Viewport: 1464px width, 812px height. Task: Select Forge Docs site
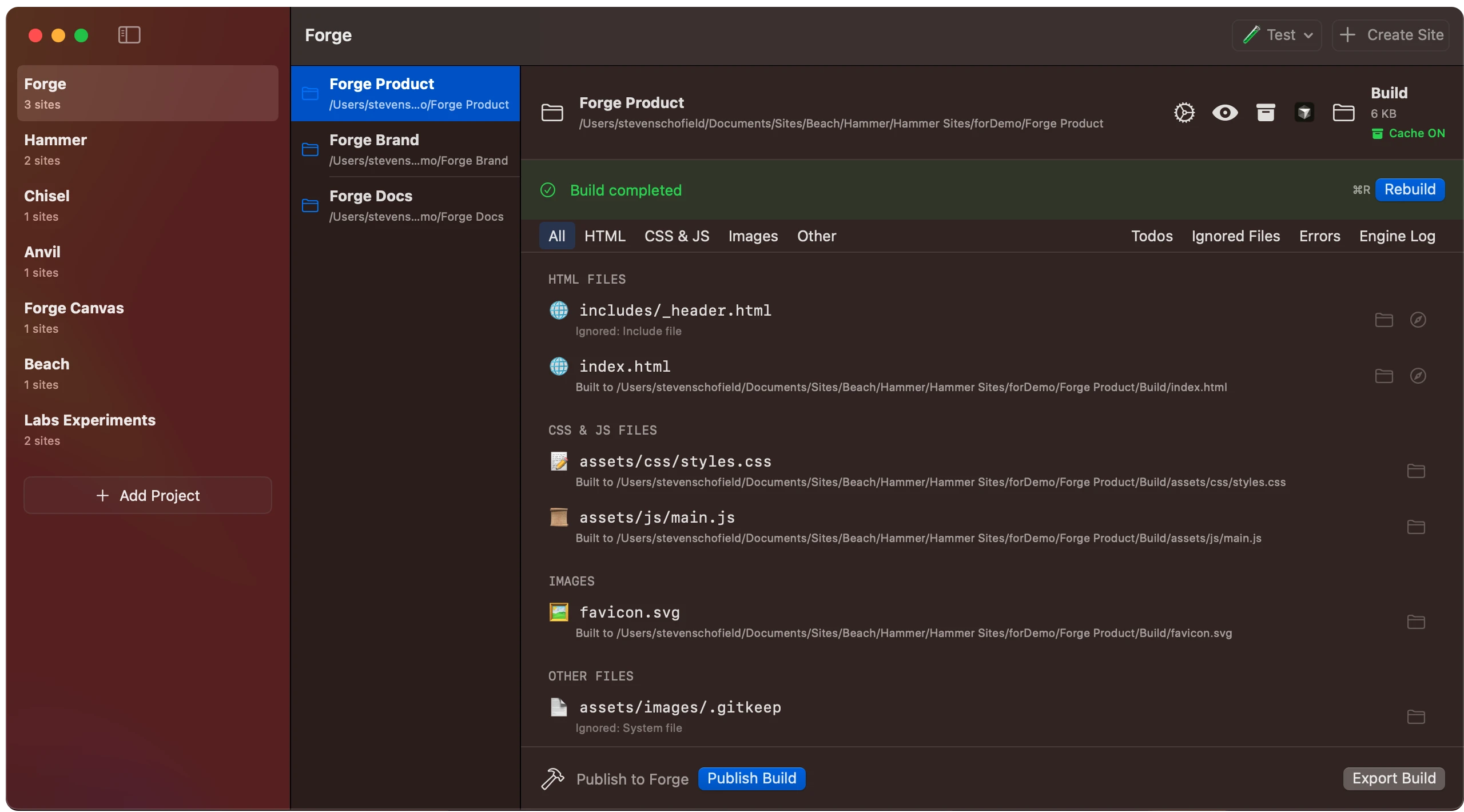coord(405,205)
